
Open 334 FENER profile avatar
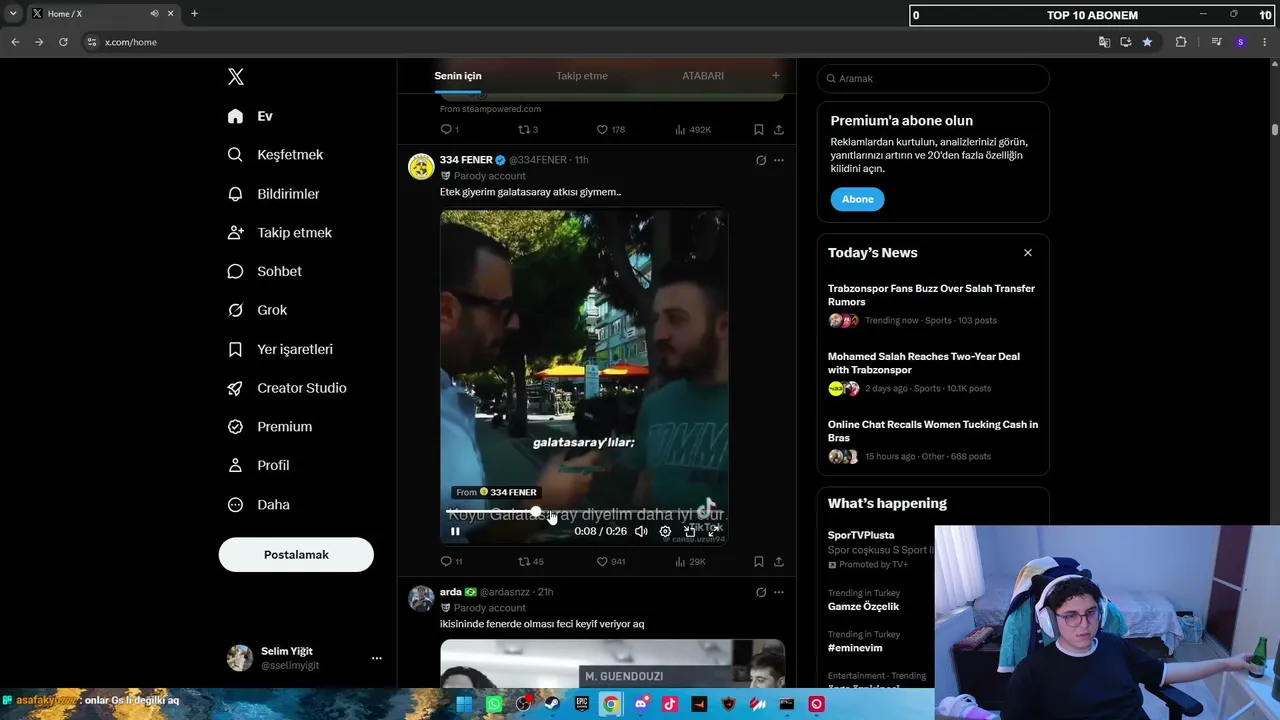pyautogui.click(x=421, y=166)
